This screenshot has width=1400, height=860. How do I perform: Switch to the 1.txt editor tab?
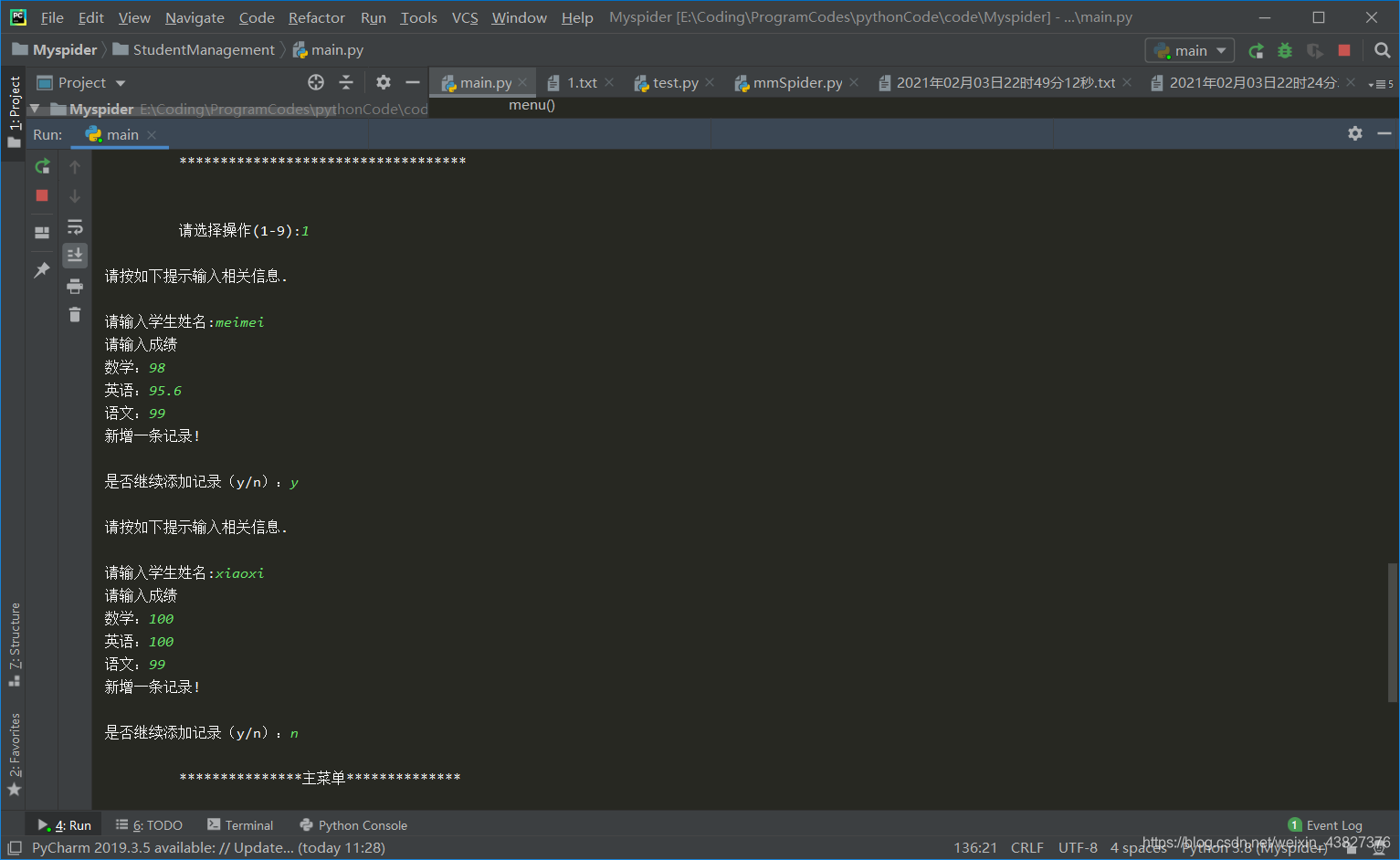tap(582, 82)
